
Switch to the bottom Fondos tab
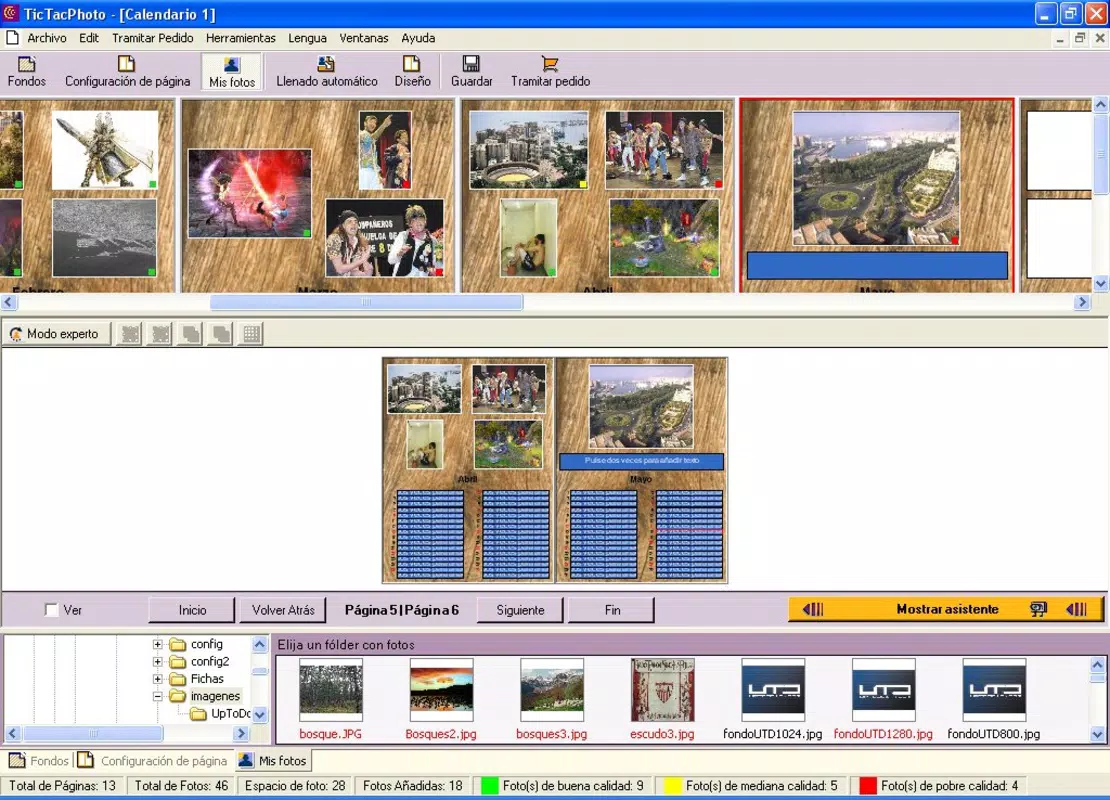pos(38,760)
